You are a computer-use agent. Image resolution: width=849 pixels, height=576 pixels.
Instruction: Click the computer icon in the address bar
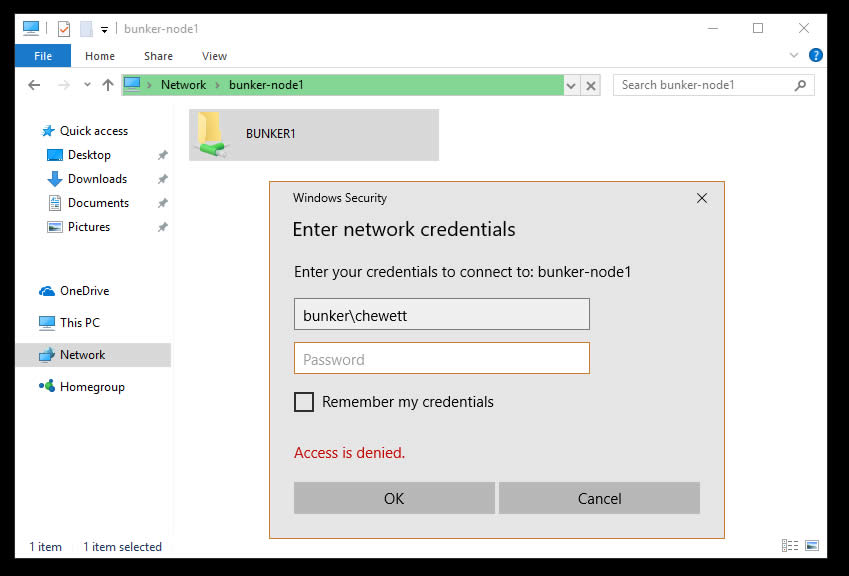coord(131,85)
